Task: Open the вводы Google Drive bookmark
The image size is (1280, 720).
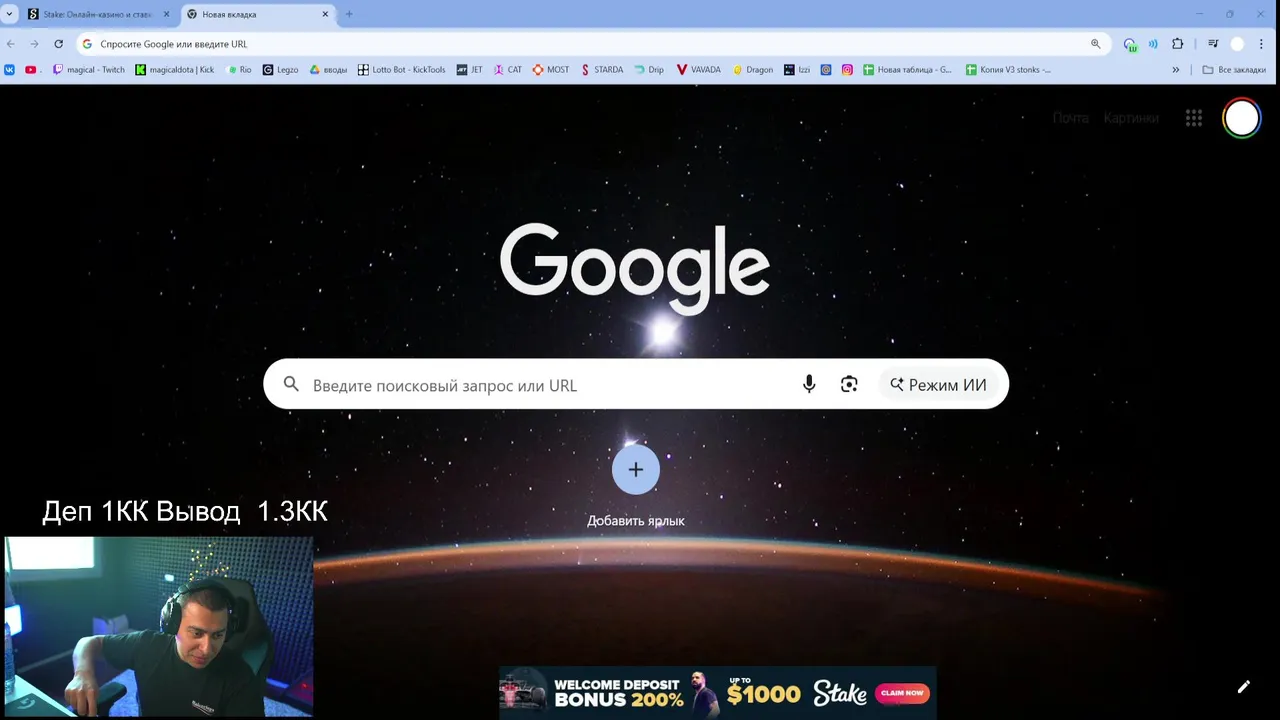Action: pyautogui.click(x=328, y=70)
